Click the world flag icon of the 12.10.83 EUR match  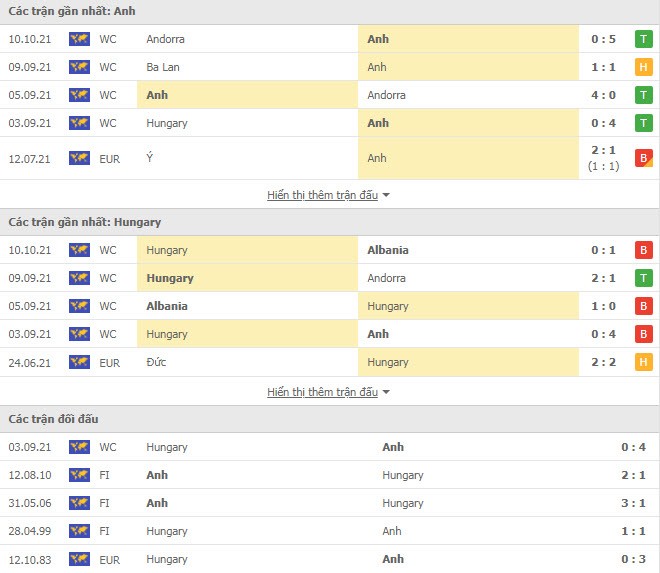pos(79,559)
